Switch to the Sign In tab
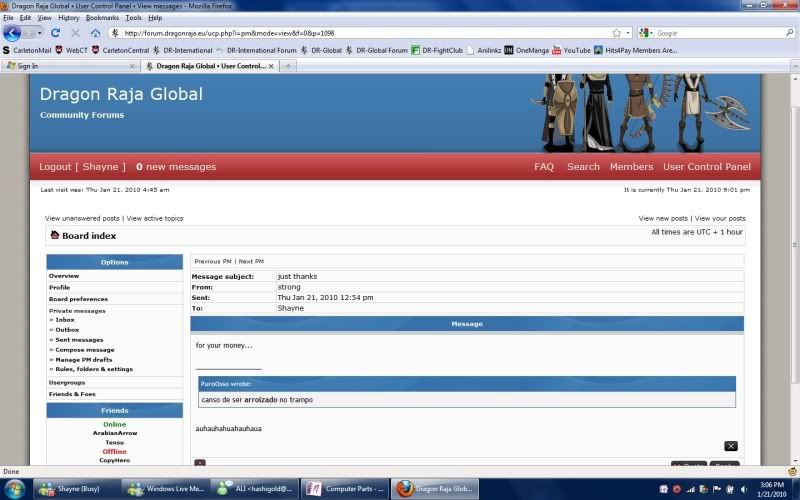 [70, 66]
